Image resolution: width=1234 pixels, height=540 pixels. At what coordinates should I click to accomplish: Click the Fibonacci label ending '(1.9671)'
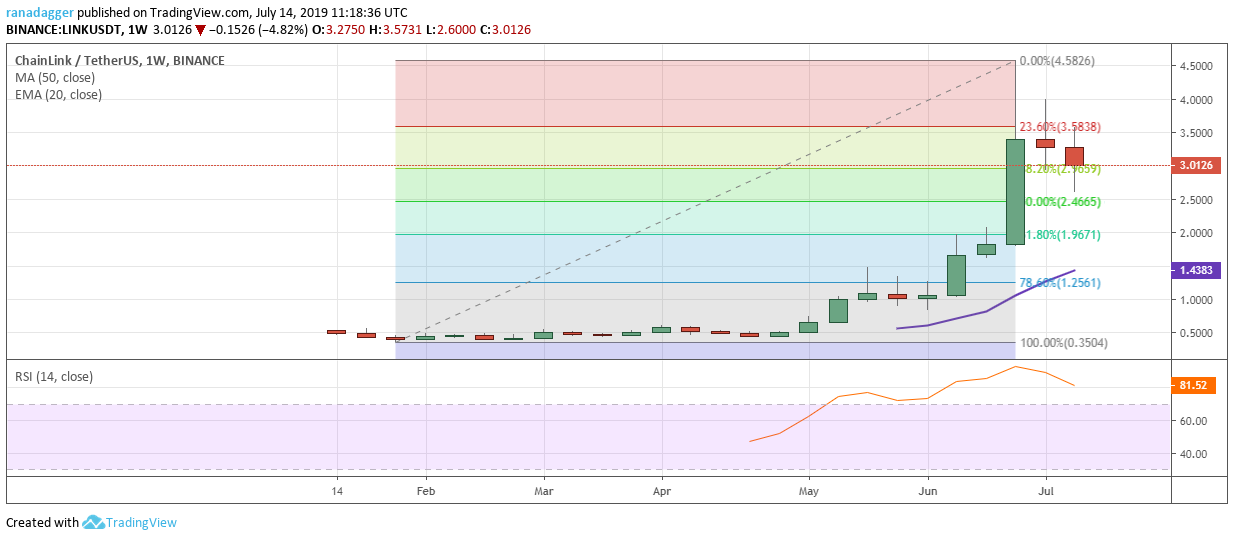pos(1060,235)
